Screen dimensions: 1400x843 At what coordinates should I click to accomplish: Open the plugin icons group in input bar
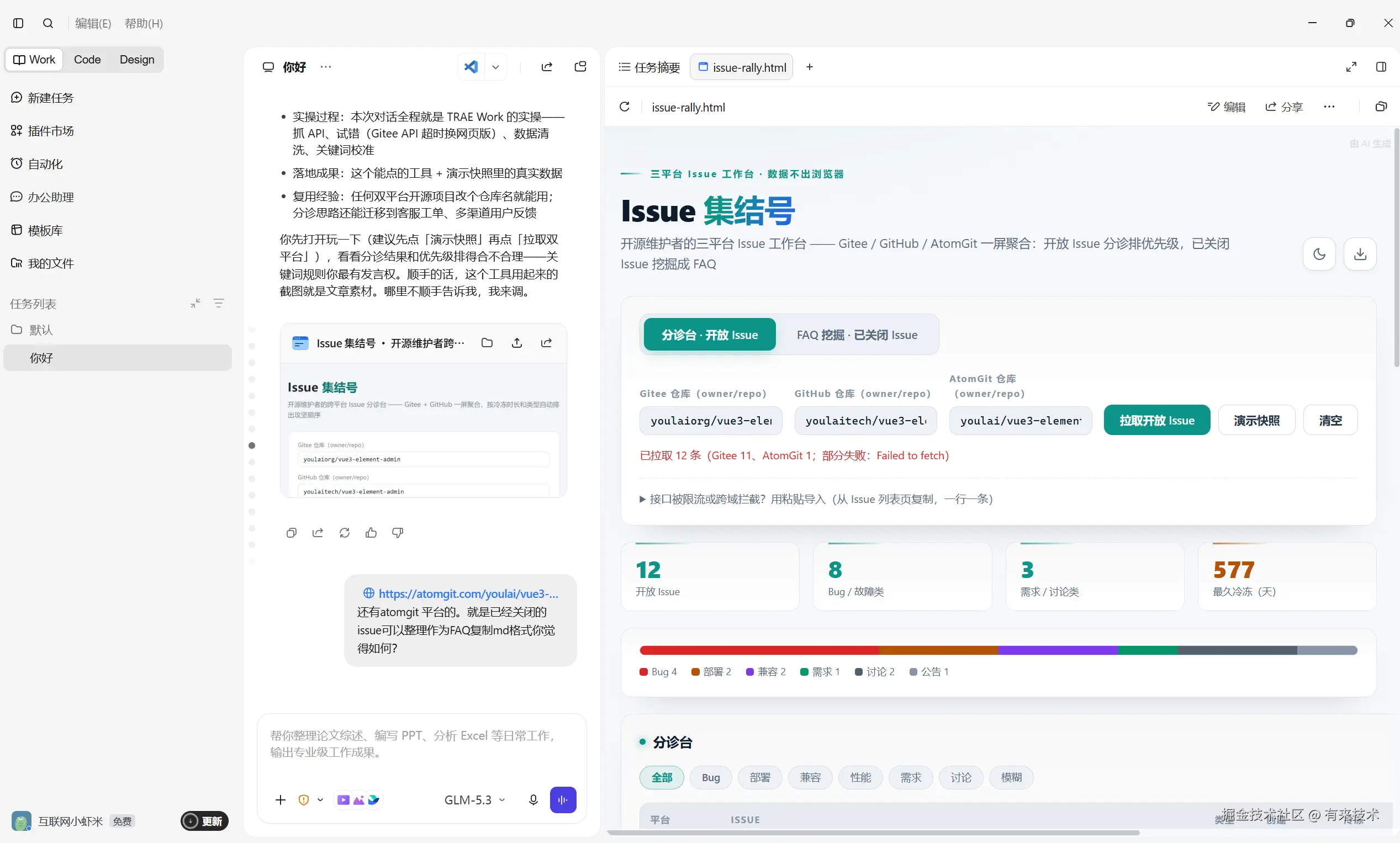click(x=358, y=800)
